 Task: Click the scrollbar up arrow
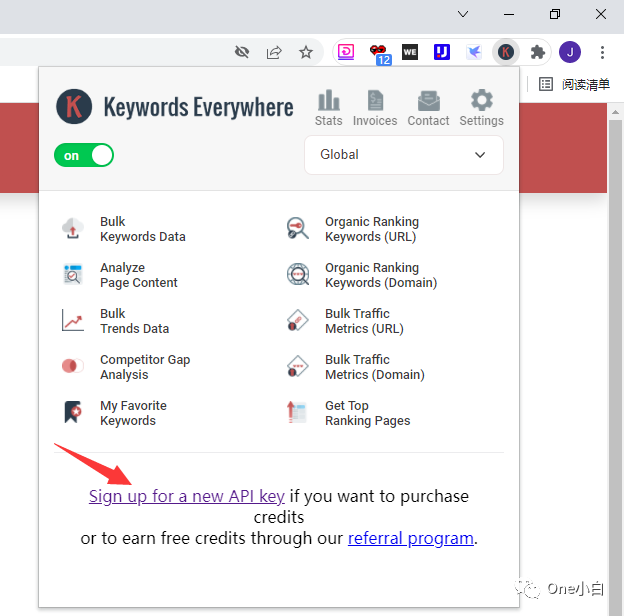[x=615, y=112]
